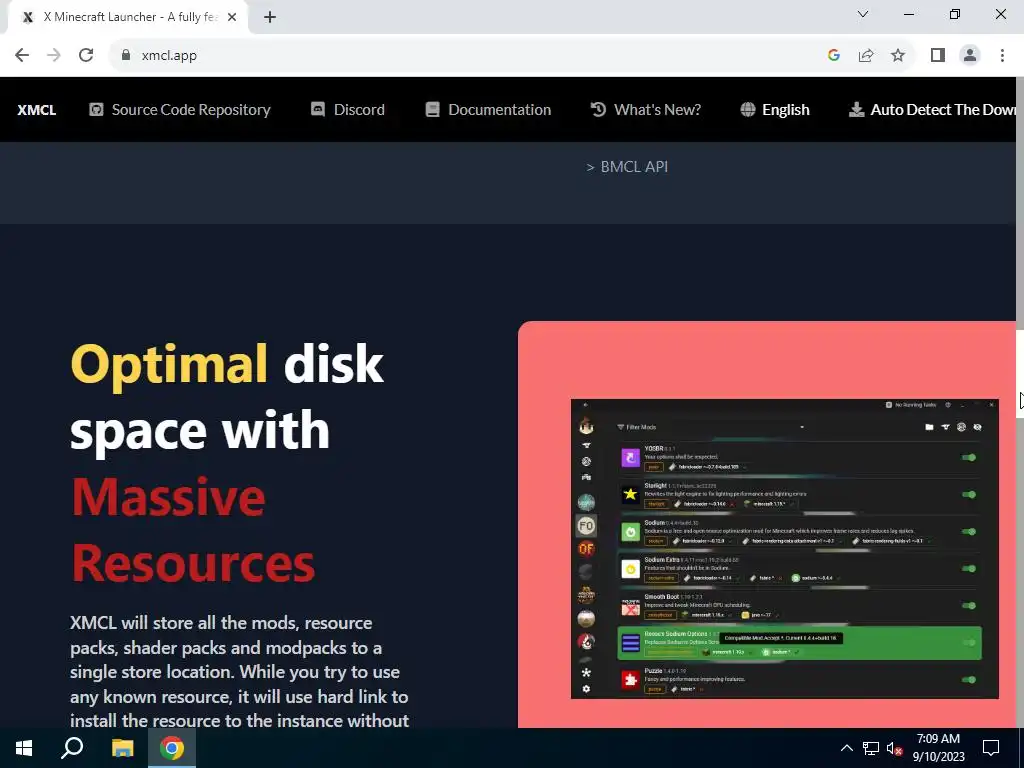Click Chrome icon in taskbar
The width and height of the screenshot is (1024, 768).
pos(172,748)
